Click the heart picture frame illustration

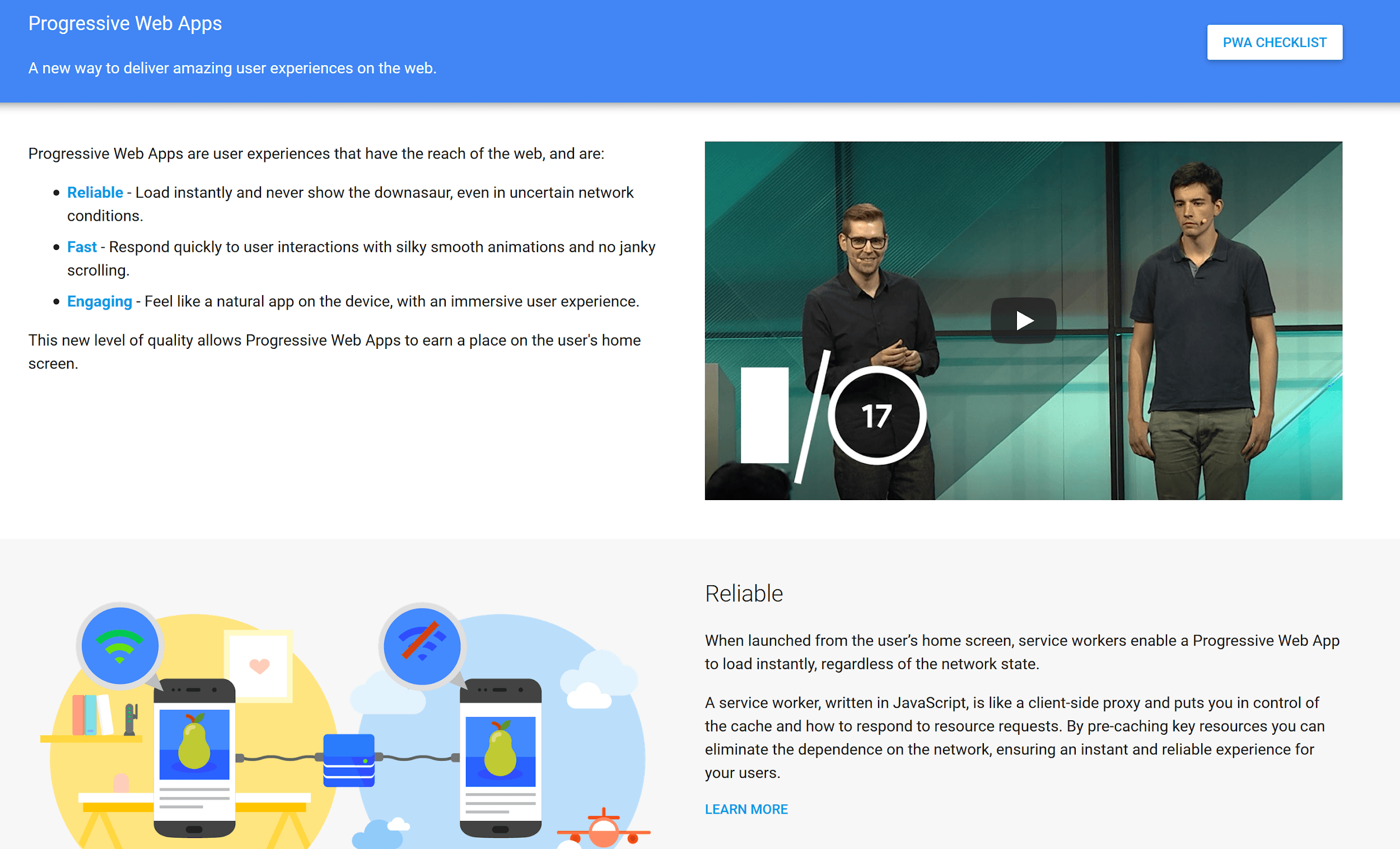point(259,665)
